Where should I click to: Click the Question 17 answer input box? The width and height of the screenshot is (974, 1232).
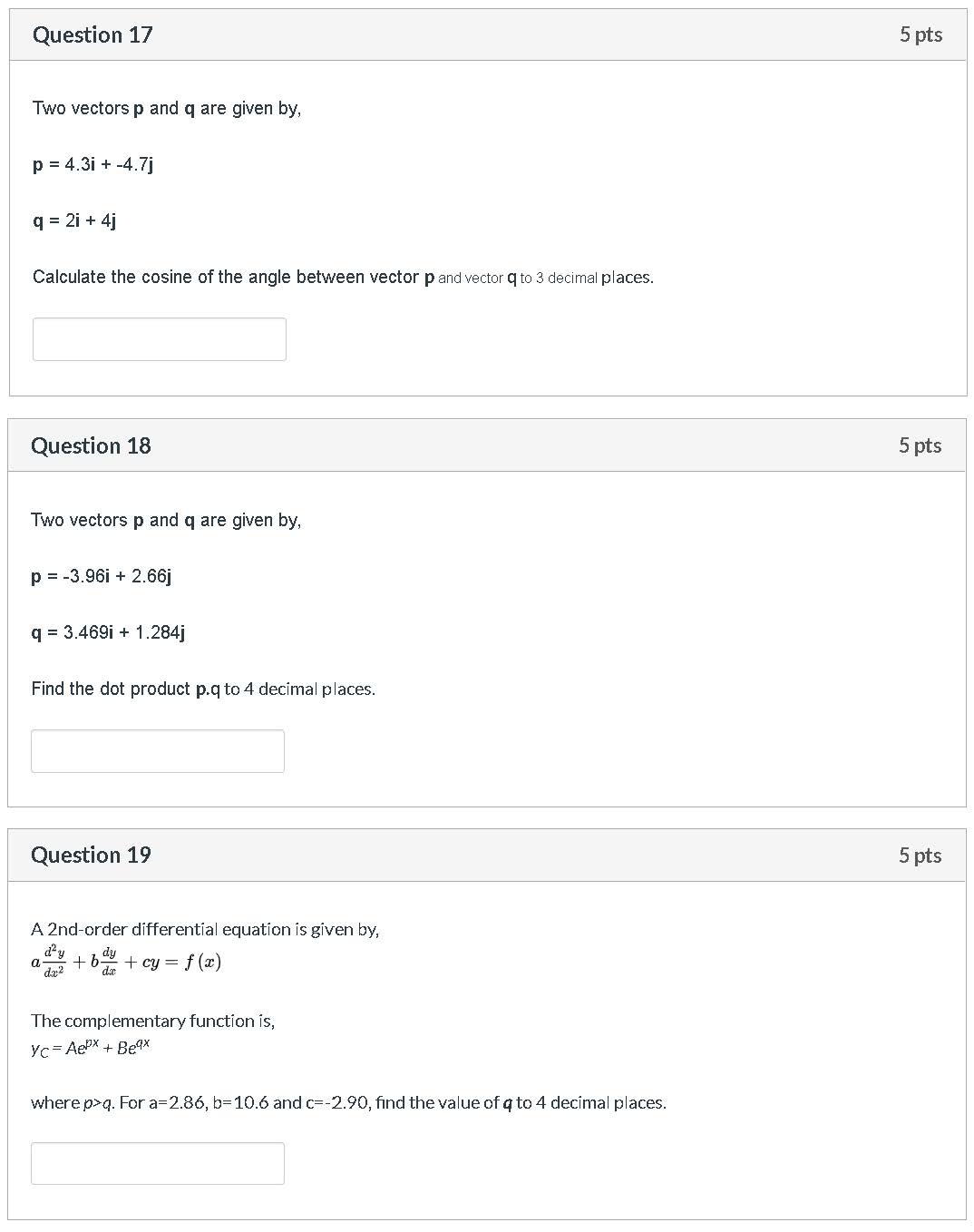pos(160,339)
